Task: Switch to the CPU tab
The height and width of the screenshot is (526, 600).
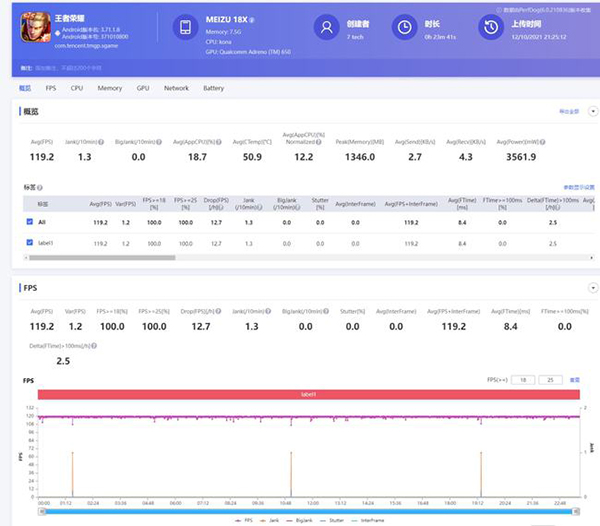Action: click(x=77, y=88)
